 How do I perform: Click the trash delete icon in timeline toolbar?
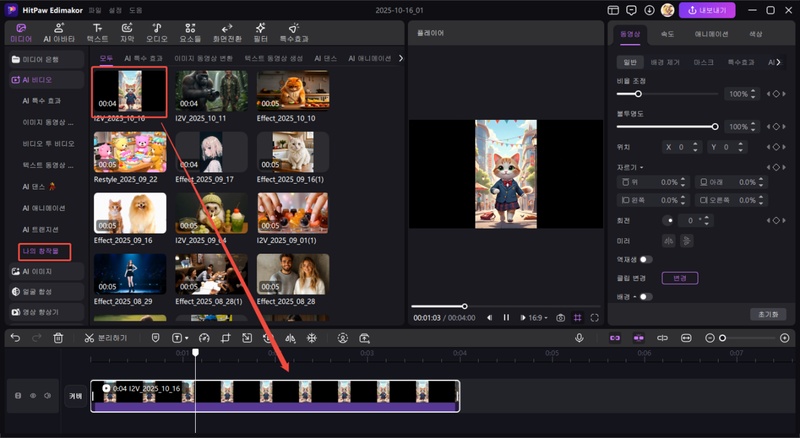[x=58, y=338]
